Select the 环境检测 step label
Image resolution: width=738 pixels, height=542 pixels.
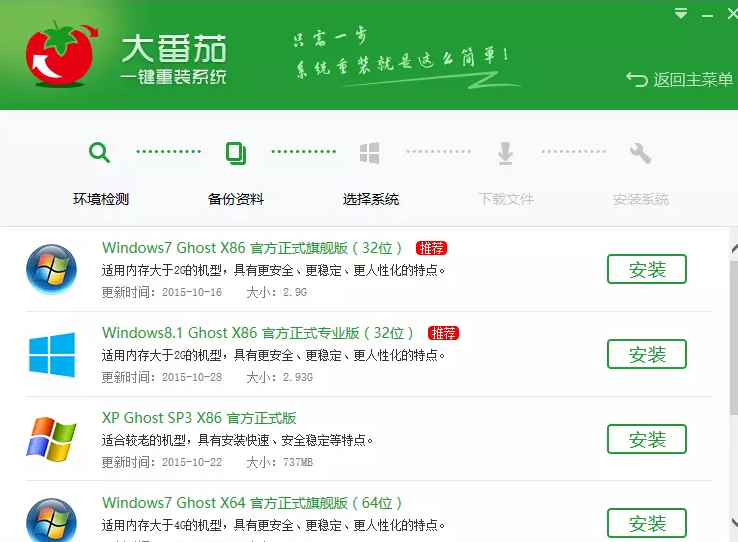[x=101, y=199]
